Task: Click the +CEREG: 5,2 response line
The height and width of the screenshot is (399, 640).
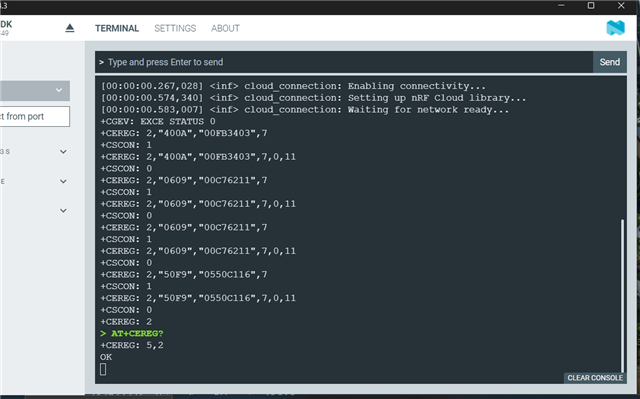Action: pyautogui.click(x=132, y=345)
